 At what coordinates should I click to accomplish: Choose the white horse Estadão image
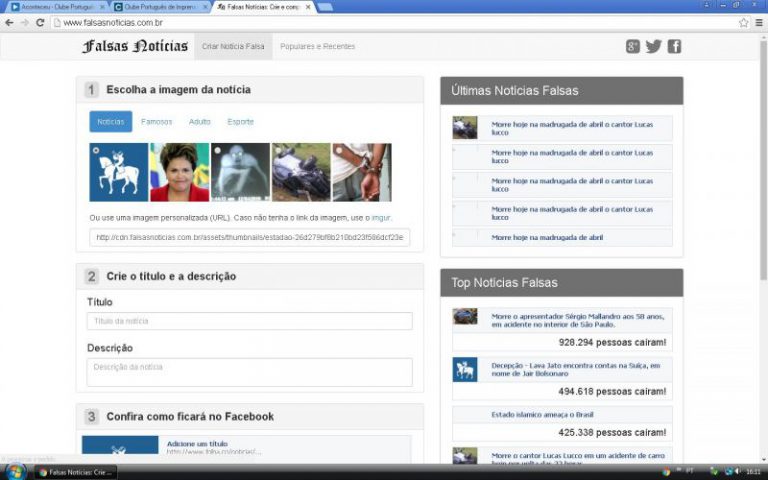[x=119, y=172]
